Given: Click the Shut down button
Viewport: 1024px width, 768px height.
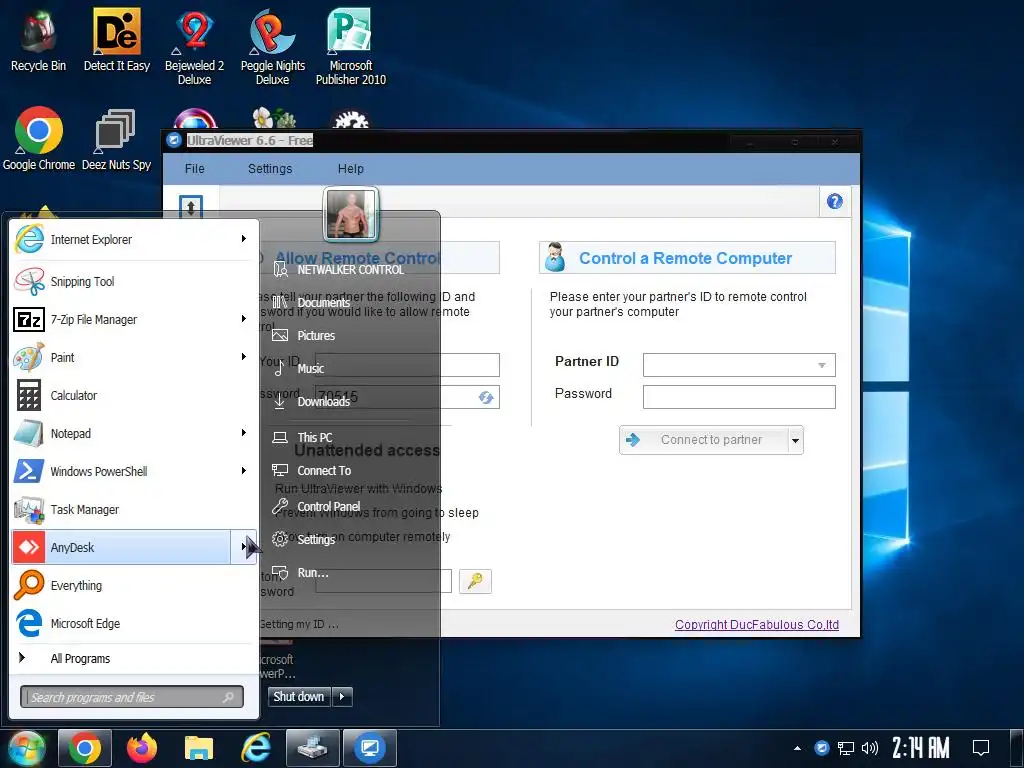Looking at the screenshot, I should (299, 697).
